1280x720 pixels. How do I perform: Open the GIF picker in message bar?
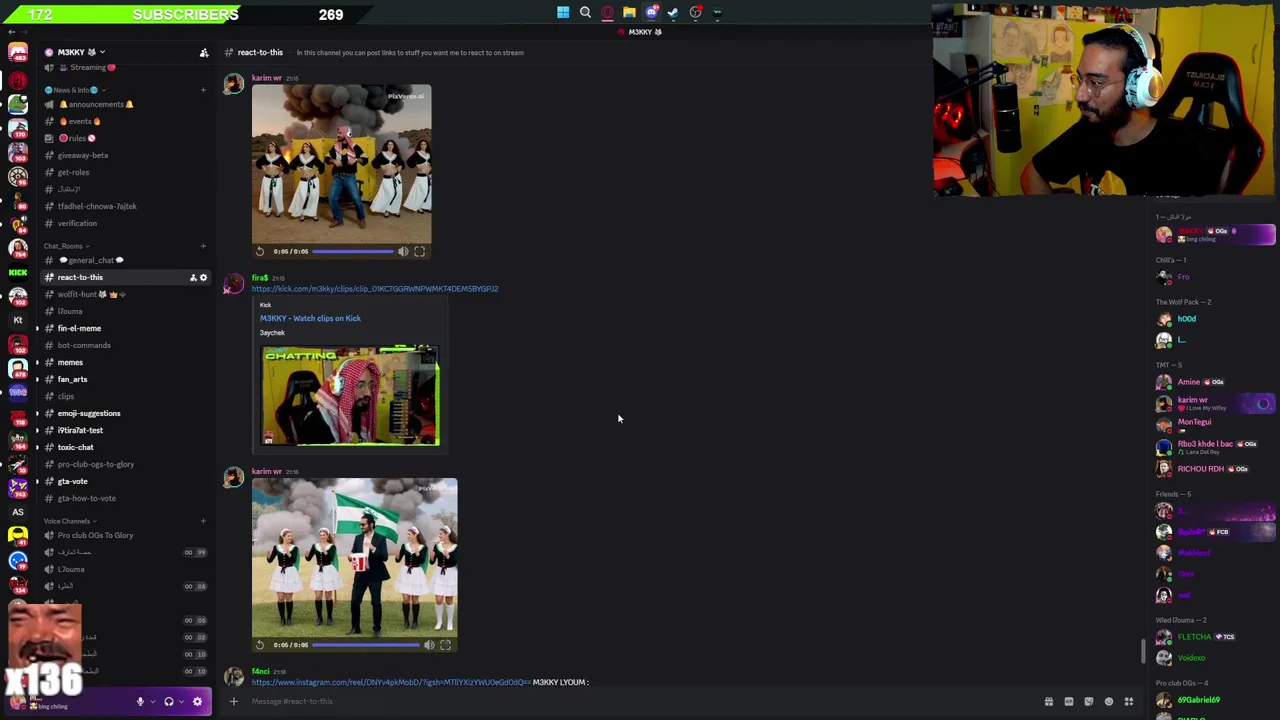[1068, 701]
